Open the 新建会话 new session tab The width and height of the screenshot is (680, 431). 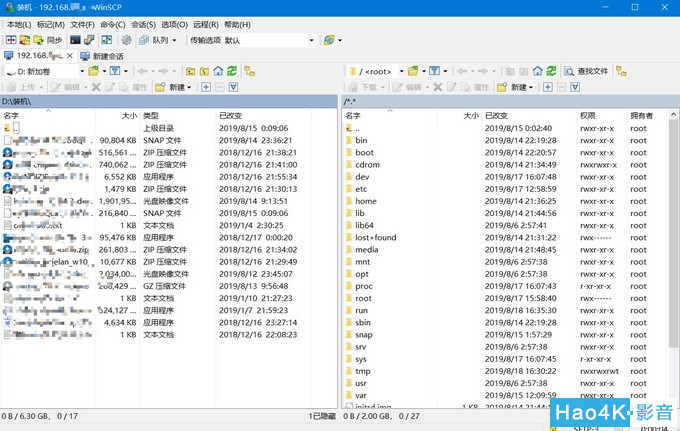point(102,56)
